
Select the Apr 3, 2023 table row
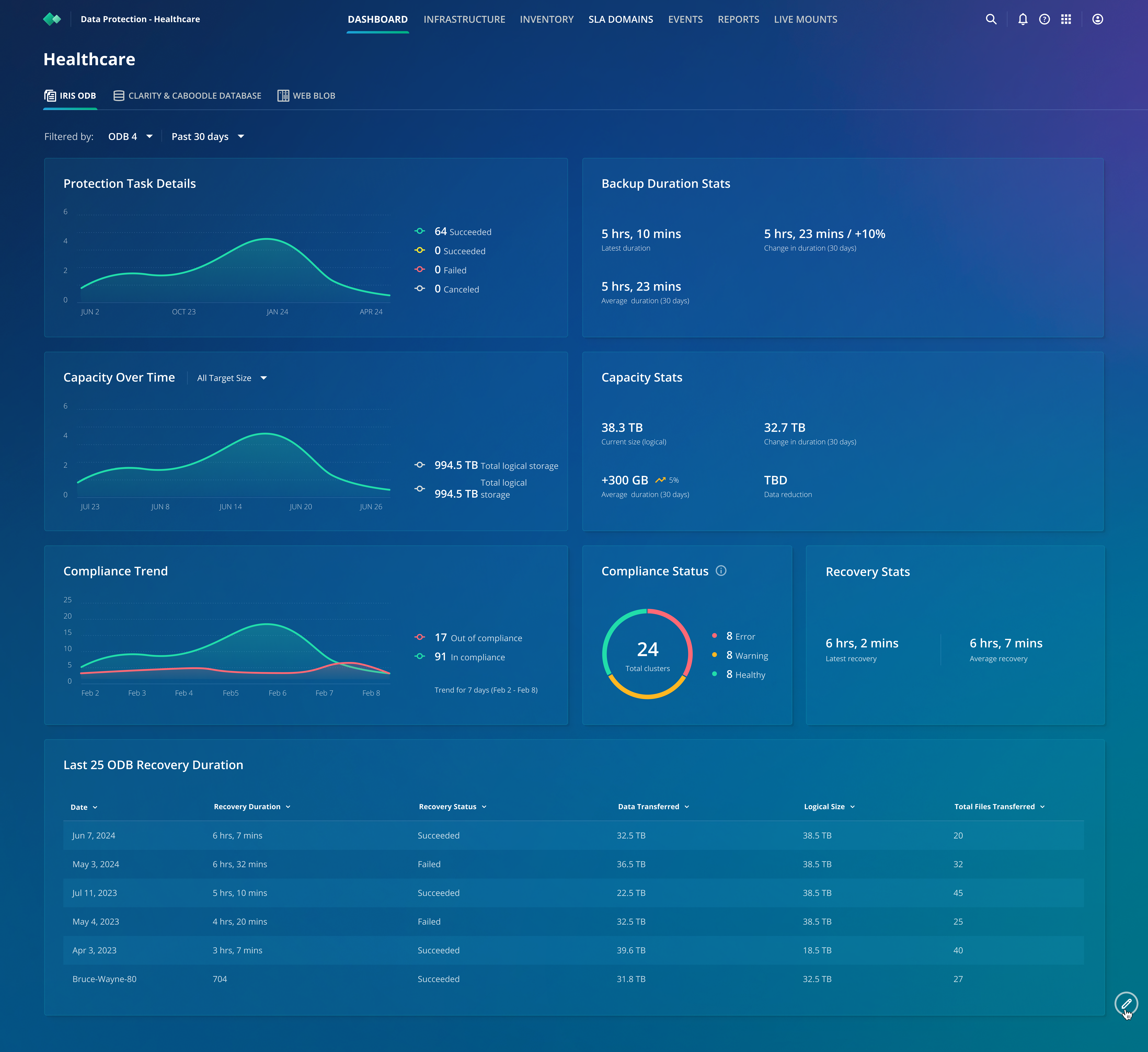(x=573, y=950)
